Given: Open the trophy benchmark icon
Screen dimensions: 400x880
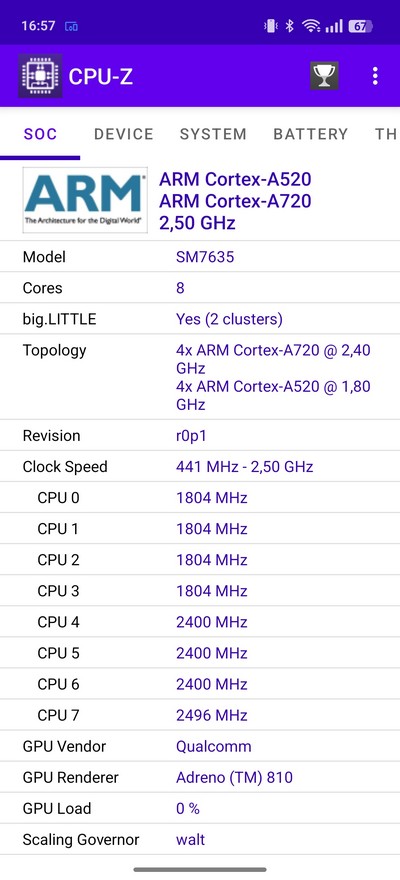Looking at the screenshot, I should [x=324, y=76].
